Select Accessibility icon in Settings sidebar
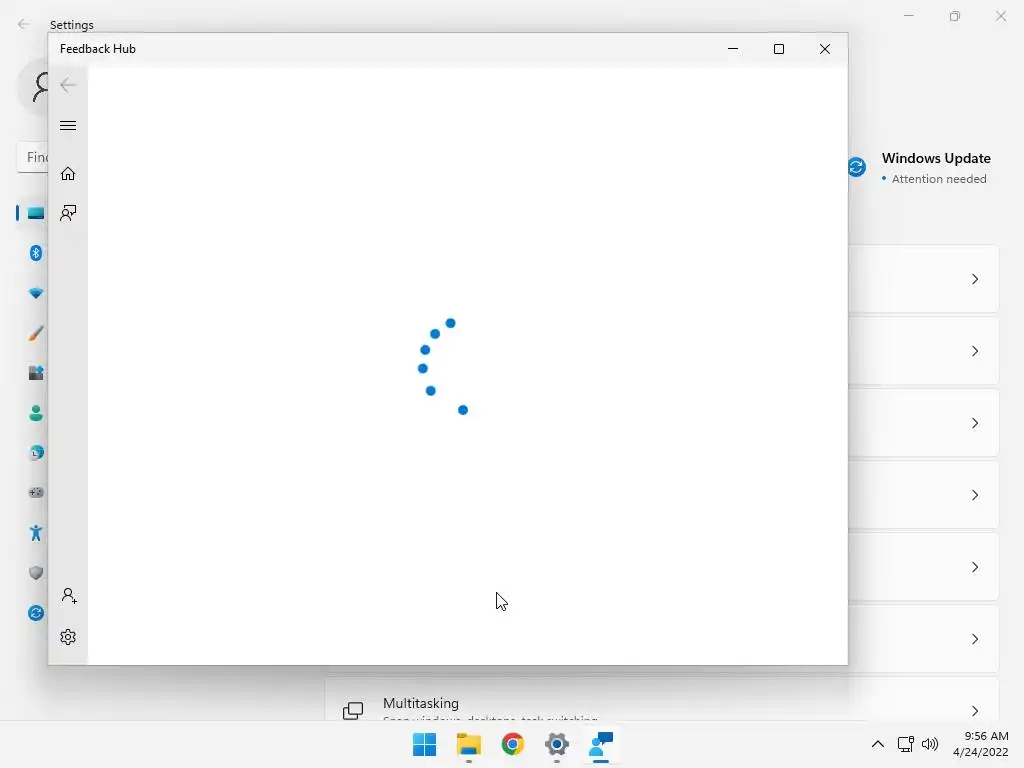Image resolution: width=1024 pixels, height=768 pixels. point(36,533)
